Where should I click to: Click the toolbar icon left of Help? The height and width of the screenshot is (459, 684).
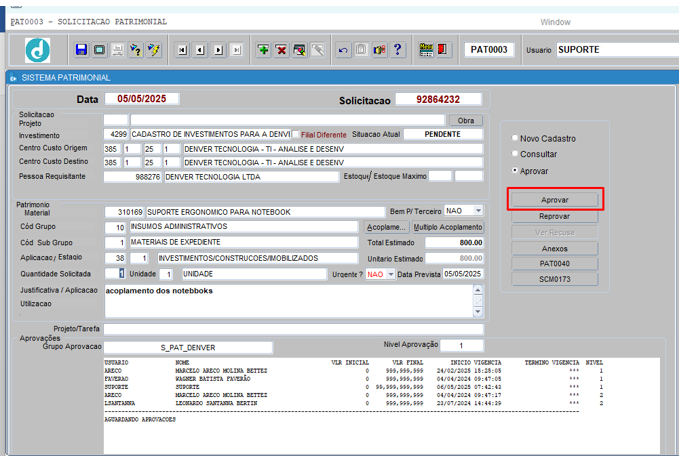380,50
